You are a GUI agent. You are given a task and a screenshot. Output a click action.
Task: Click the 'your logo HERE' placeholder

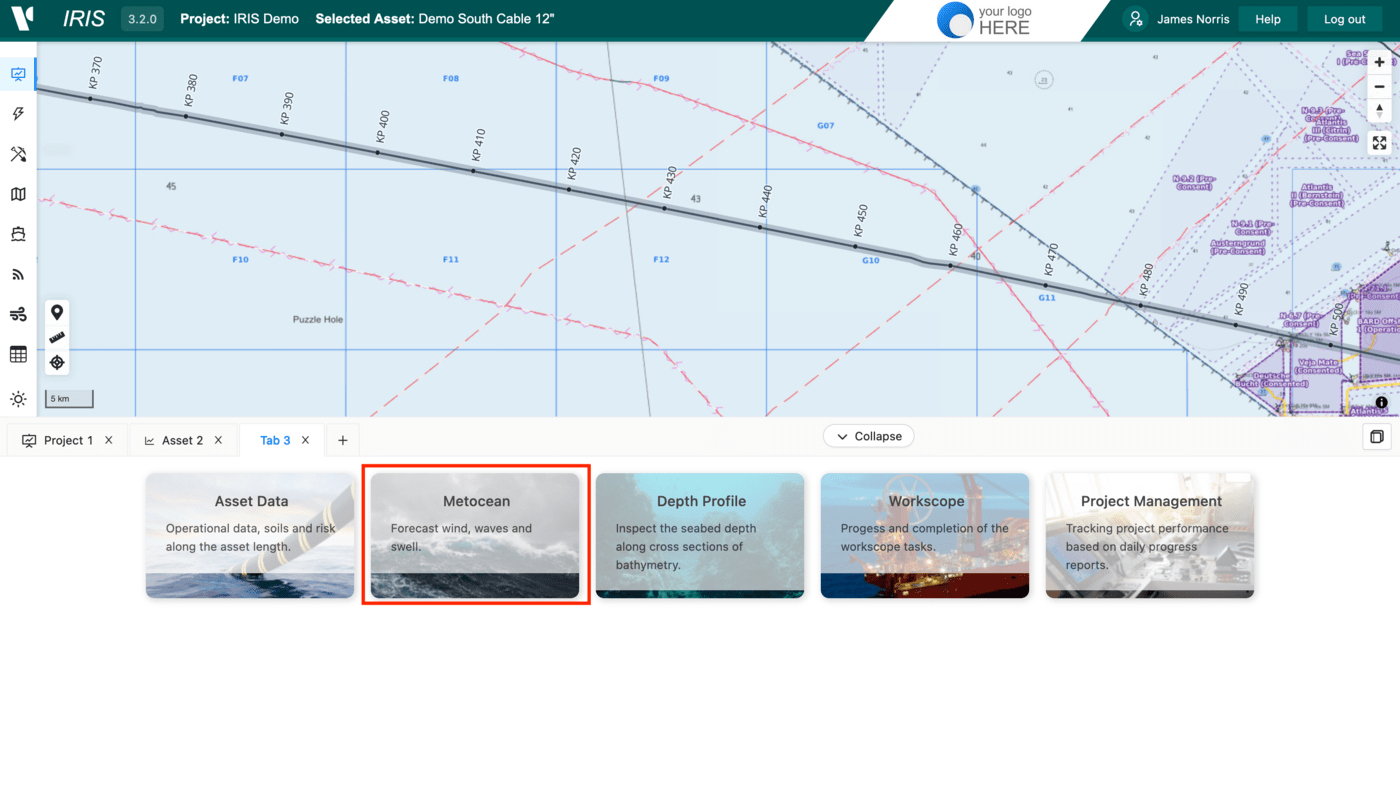tap(985, 20)
